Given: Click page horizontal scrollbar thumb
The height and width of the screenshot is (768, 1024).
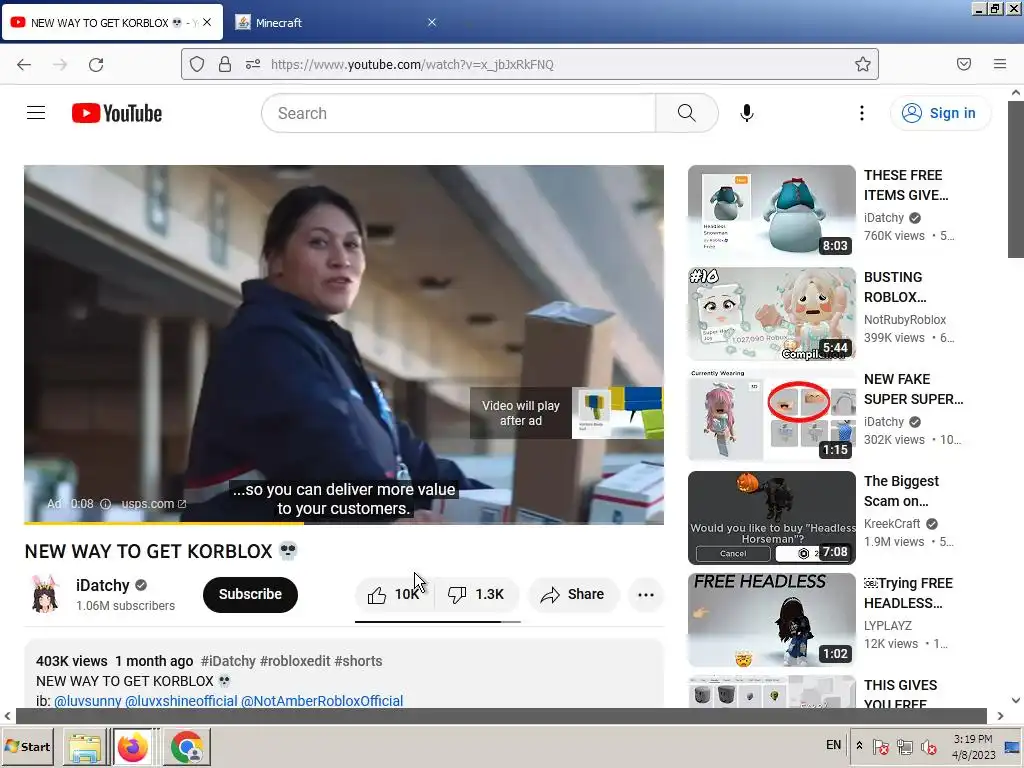Looking at the screenshot, I should (x=501, y=716).
